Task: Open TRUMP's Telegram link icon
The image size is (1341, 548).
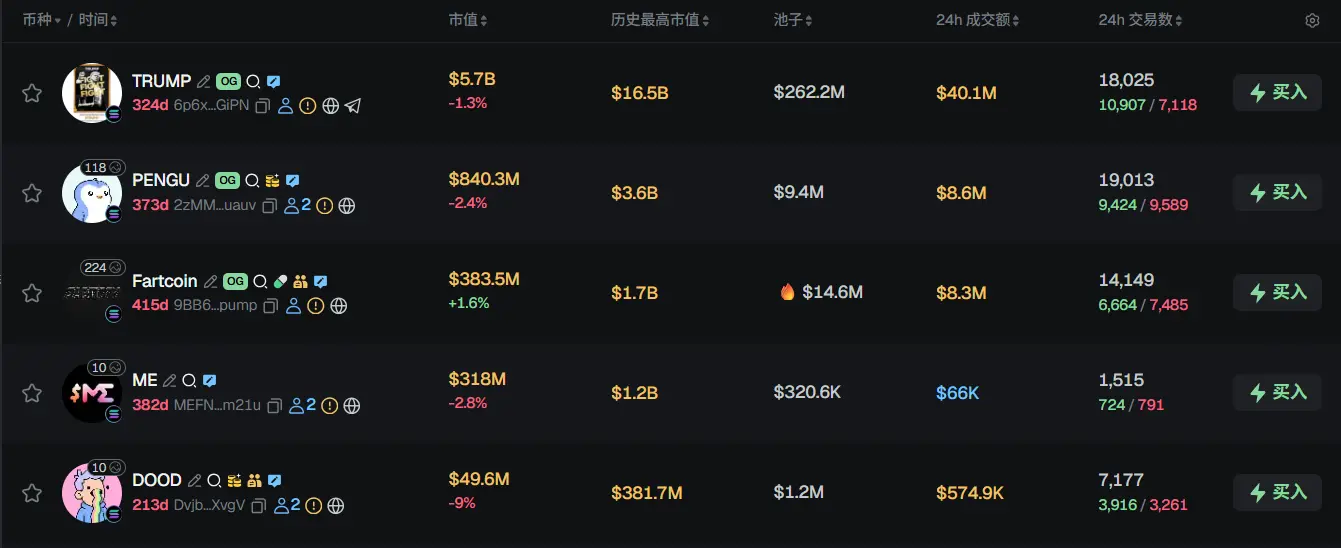Action: (x=353, y=105)
